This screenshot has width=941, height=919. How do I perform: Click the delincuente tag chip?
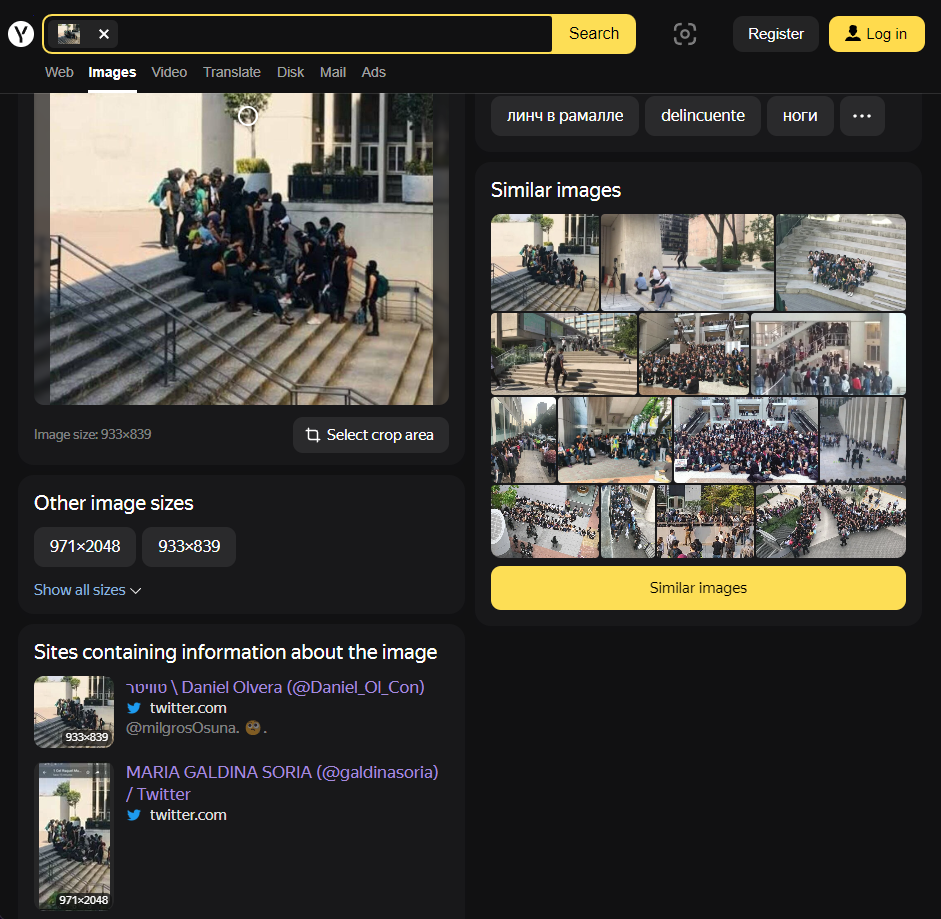[703, 116]
